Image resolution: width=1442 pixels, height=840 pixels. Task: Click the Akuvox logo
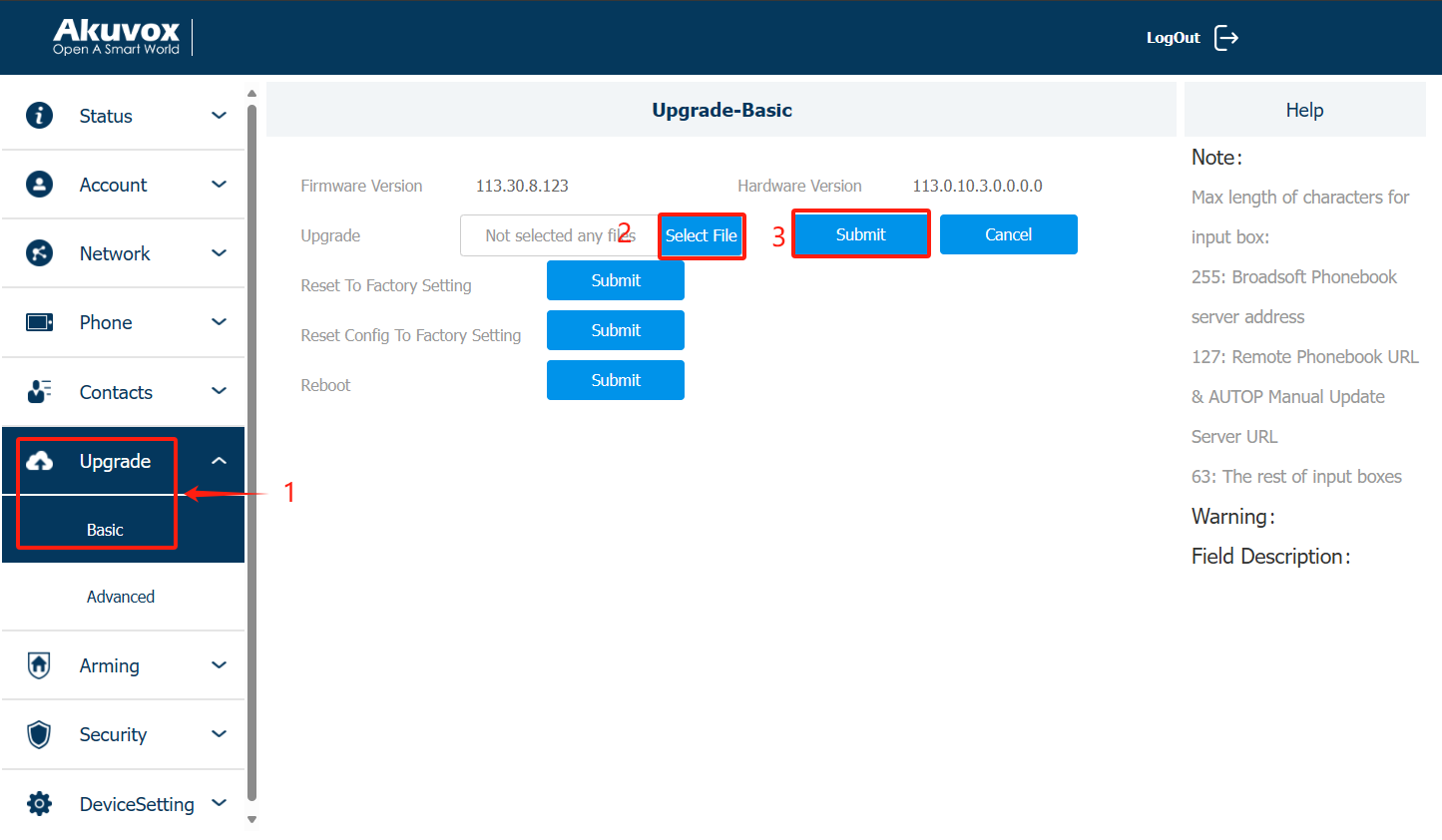coord(116,37)
